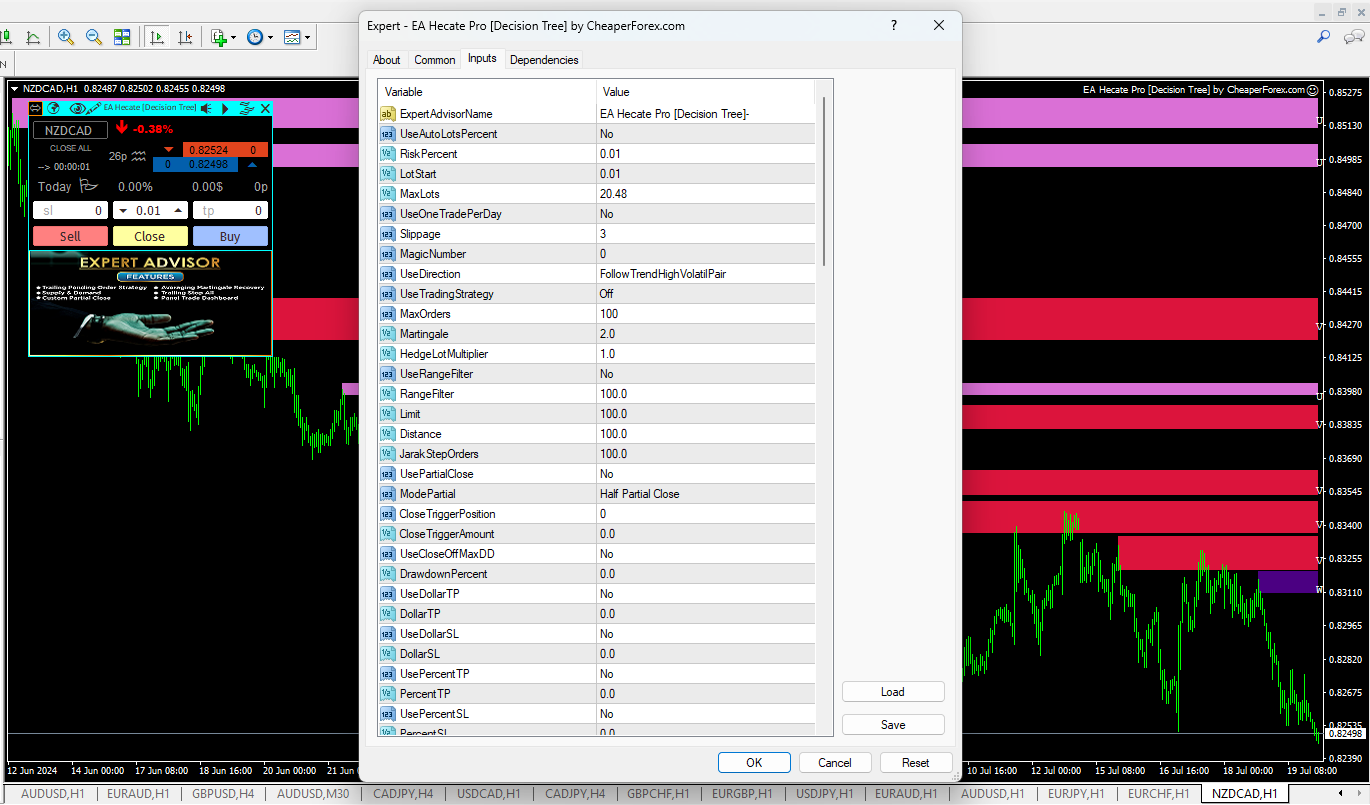
Task: Open the dropdown arrow beside the Templates icon
Action: point(307,38)
